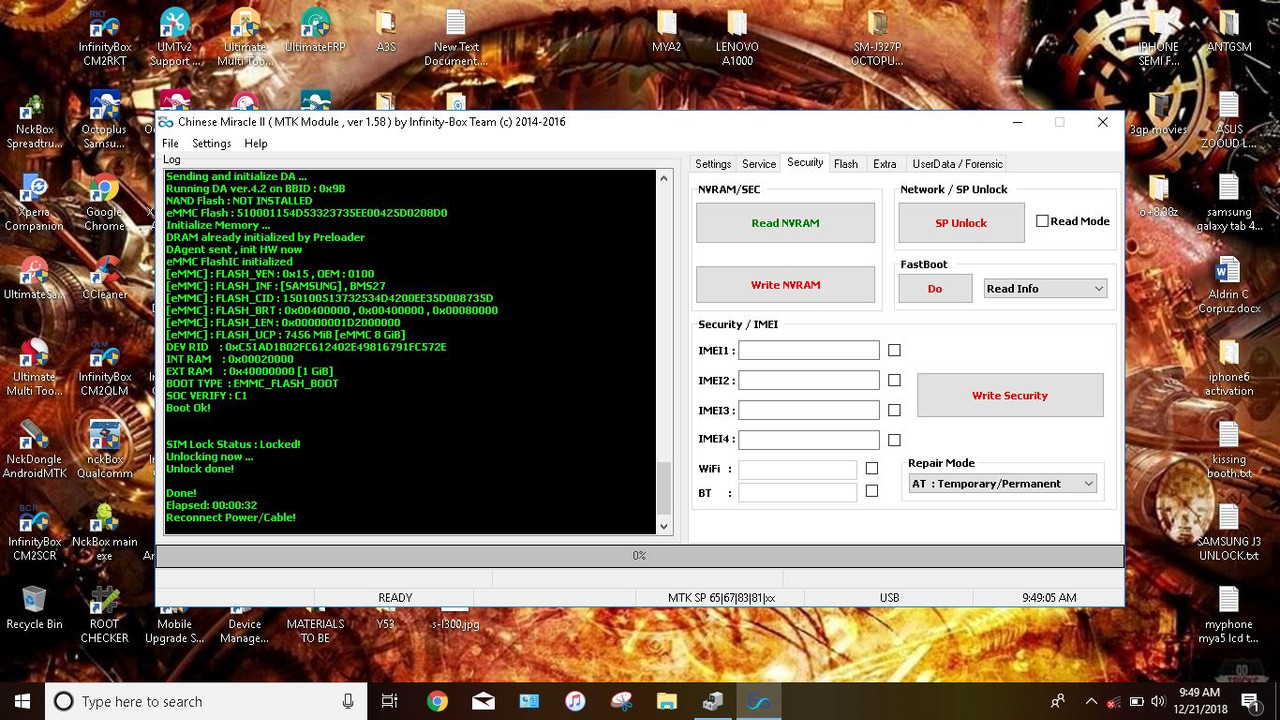This screenshot has width=1280, height=720.
Task: Click the log scrollbar up arrow
Action: click(664, 178)
